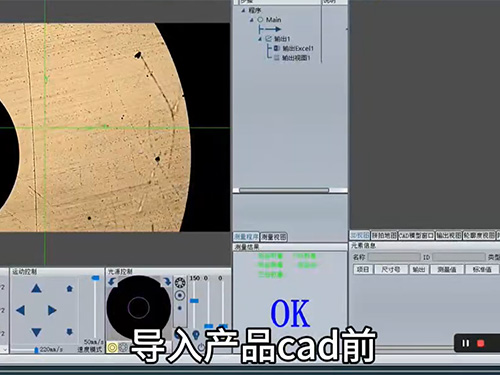Lower Z axis with the small down arrow
This screenshot has width=500, height=375.
(69, 332)
